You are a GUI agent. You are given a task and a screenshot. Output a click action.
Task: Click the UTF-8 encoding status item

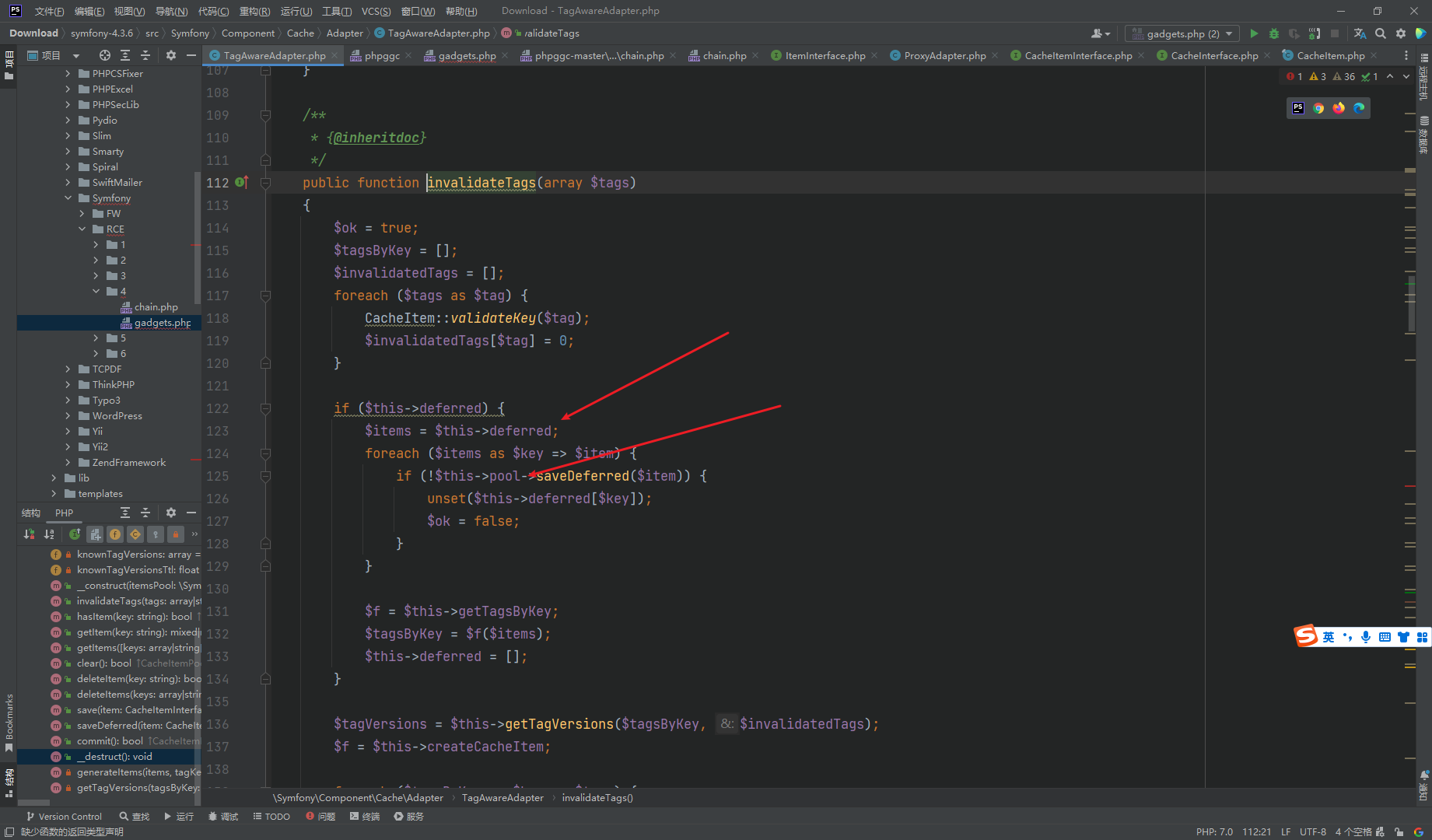pos(1313,831)
